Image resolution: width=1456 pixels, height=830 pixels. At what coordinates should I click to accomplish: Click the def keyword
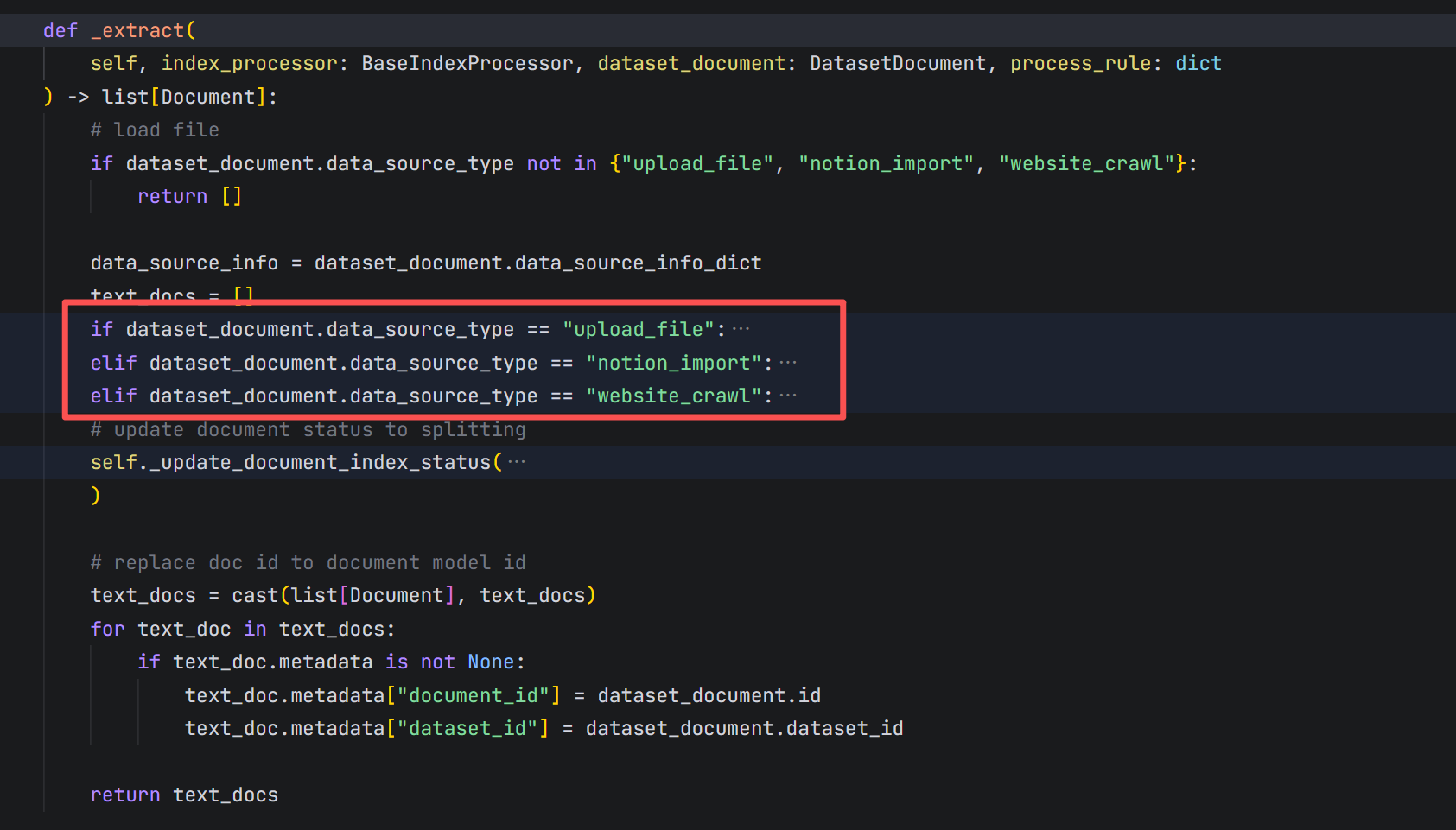(x=60, y=30)
